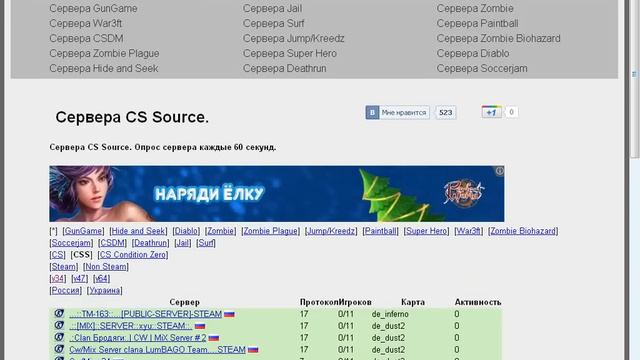Open Сервера Hide and Seek in top menu

pos(104,69)
